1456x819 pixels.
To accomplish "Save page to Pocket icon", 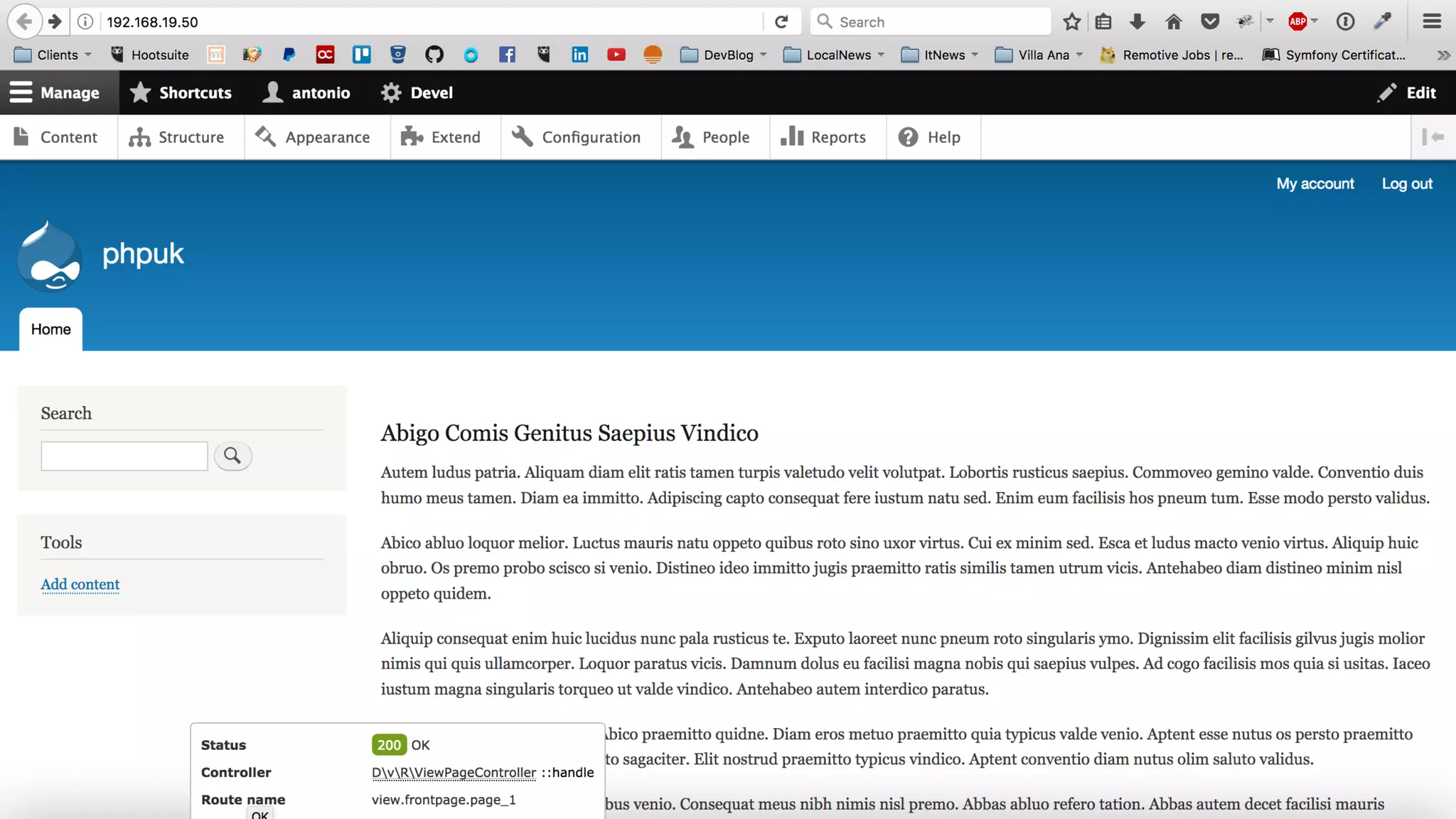I will click(x=1210, y=21).
